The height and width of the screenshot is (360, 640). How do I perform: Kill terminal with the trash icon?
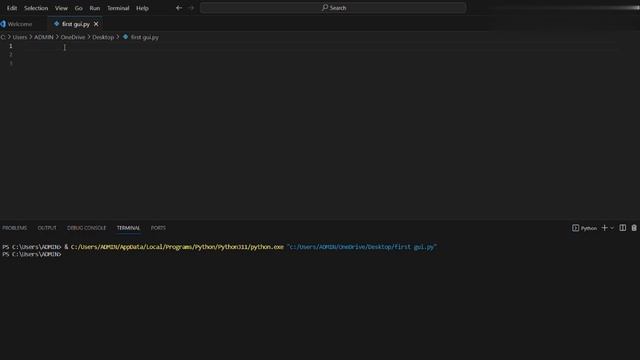pos(634,228)
